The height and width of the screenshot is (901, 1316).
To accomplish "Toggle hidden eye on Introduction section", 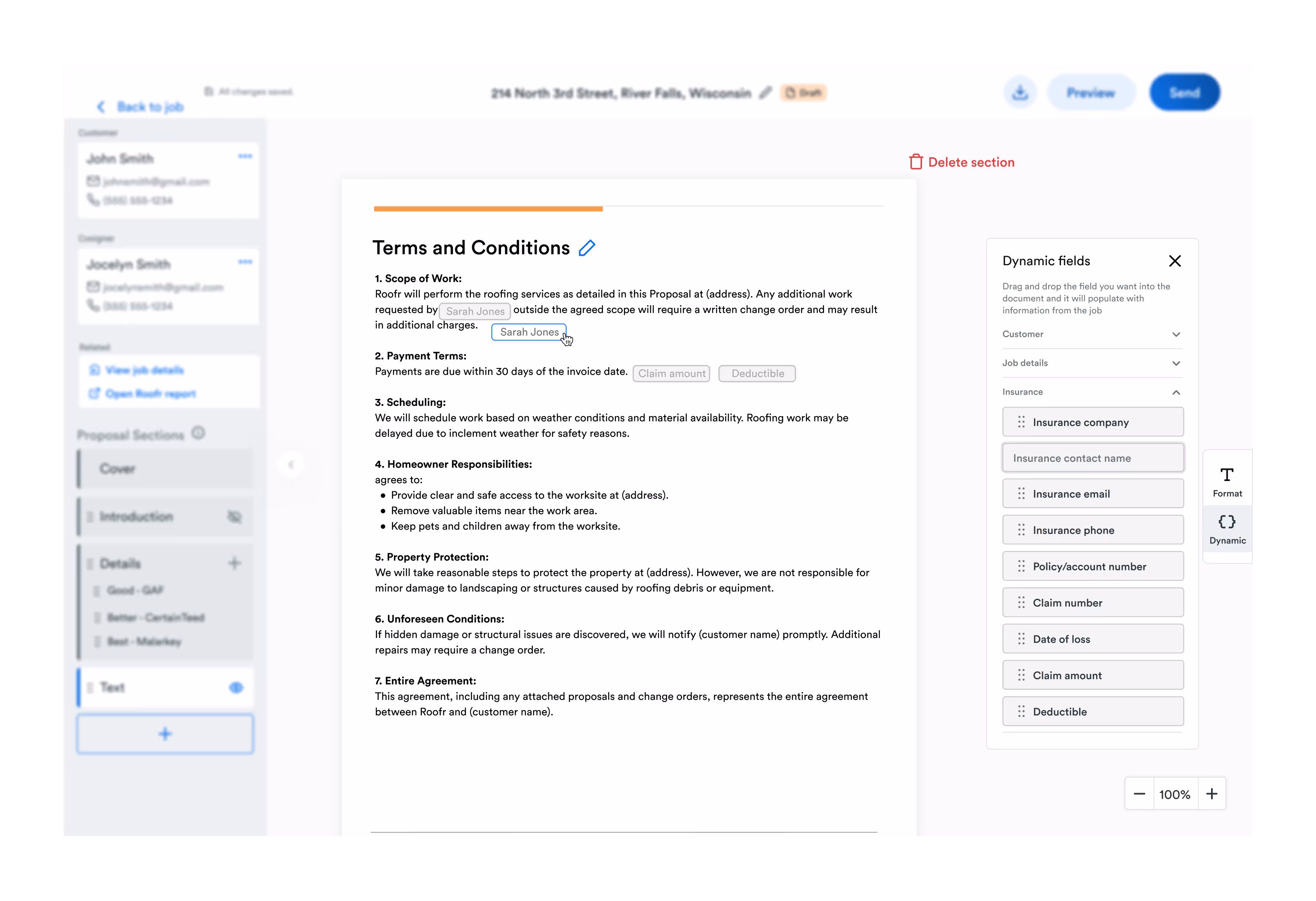I will [234, 516].
